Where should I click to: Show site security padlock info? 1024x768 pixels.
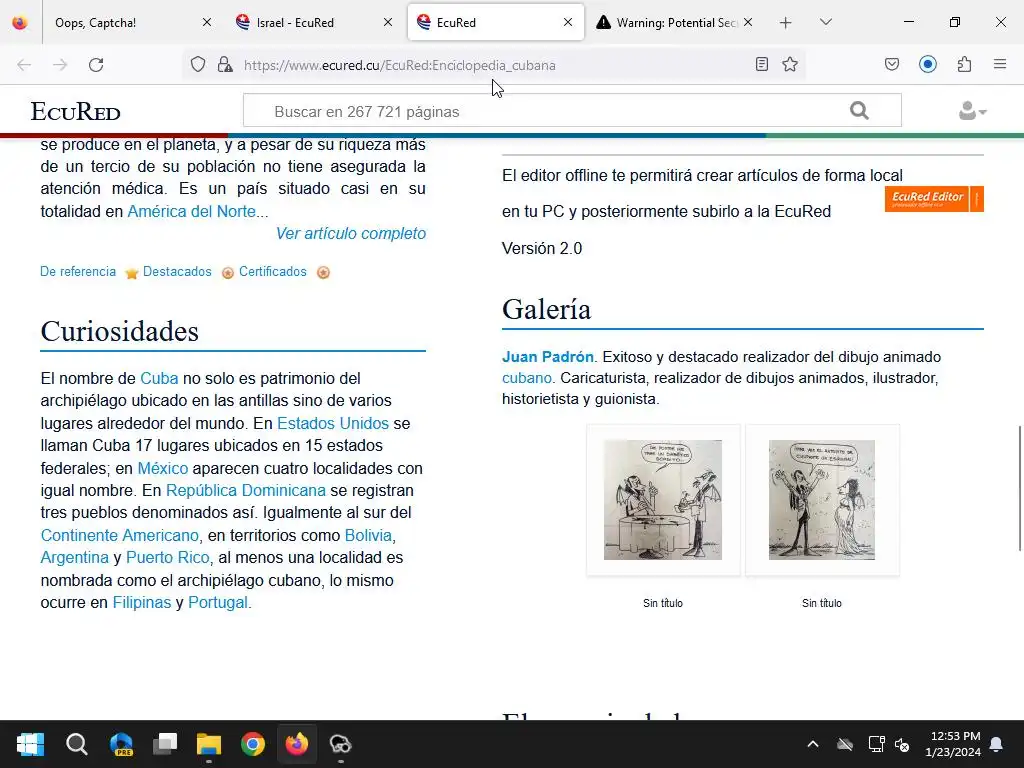coord(225,65)
